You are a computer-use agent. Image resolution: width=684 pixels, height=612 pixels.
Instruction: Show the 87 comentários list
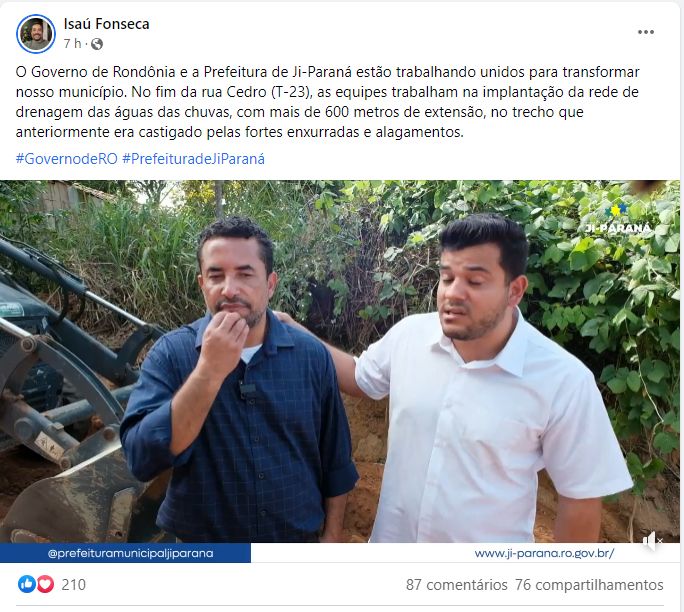[457, 585]
